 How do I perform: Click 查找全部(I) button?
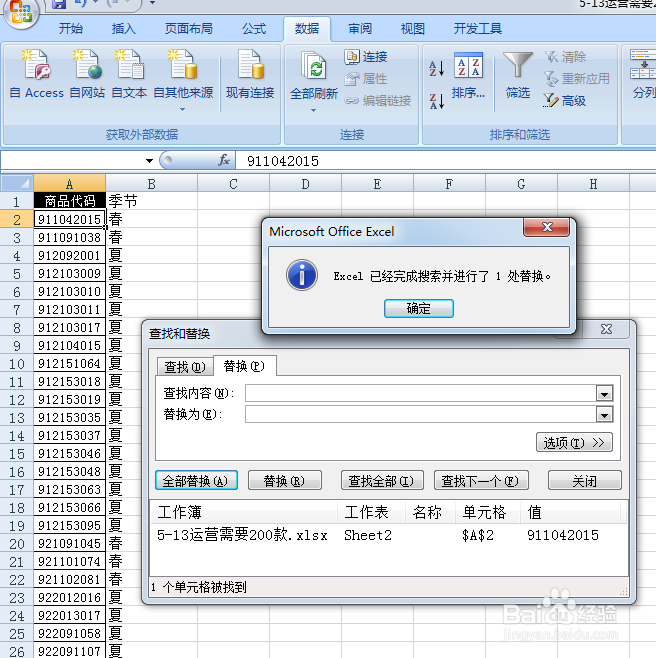tap(382, 480)
